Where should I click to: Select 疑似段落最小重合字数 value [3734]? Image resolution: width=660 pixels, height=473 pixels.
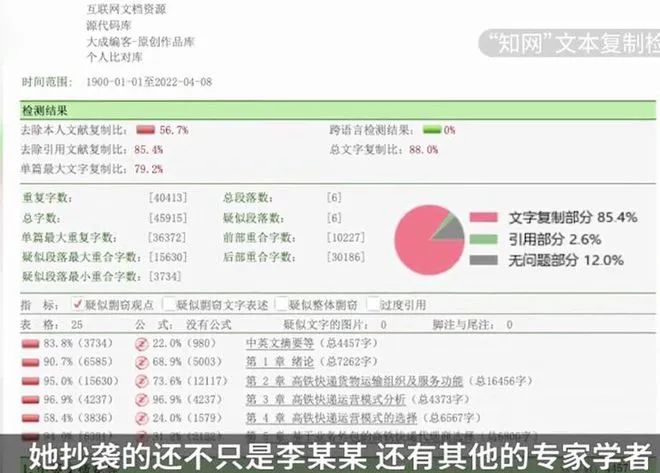(165, 276)
